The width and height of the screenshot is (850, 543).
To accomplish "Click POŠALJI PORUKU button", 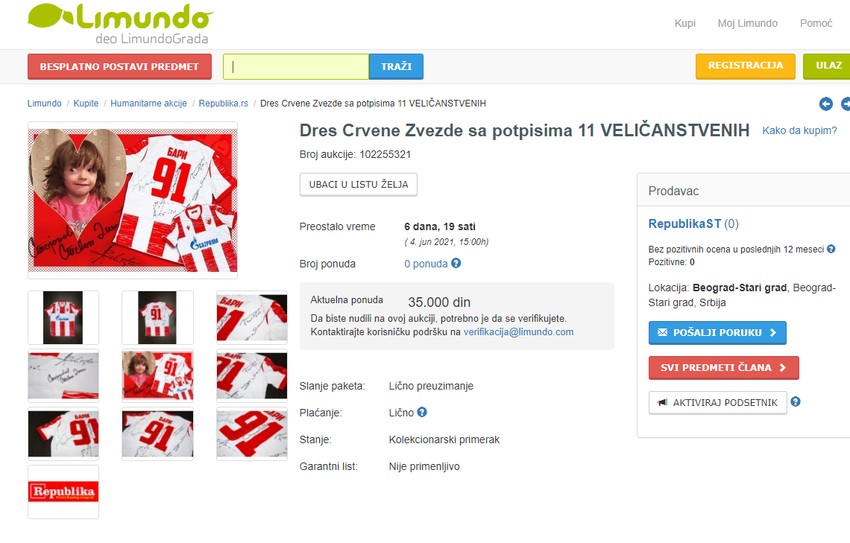I will (717, 333).
